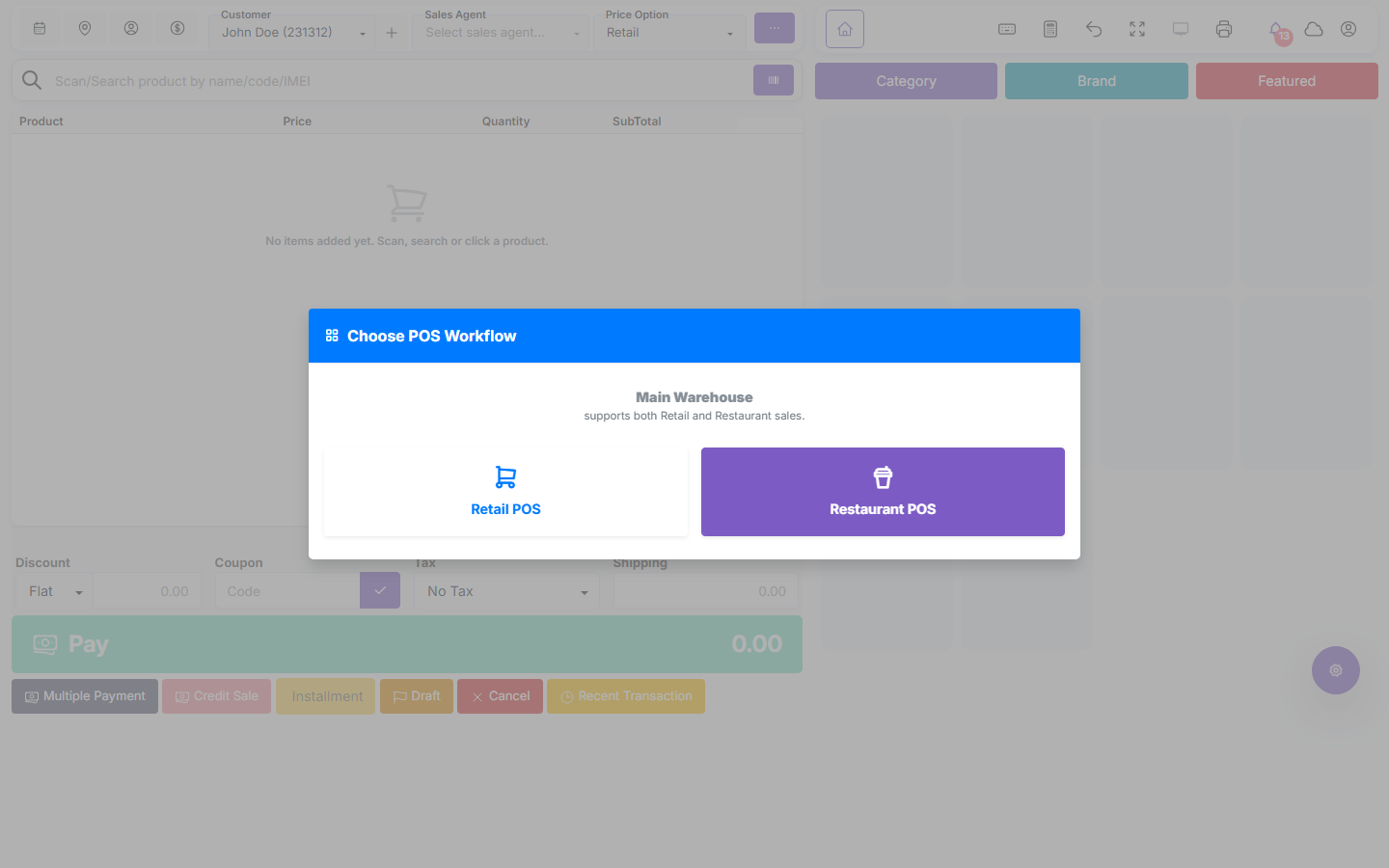The image size is (1389, 868).
Task: Open the Price Option Retail dropdown
Action: tap(669, 33)
